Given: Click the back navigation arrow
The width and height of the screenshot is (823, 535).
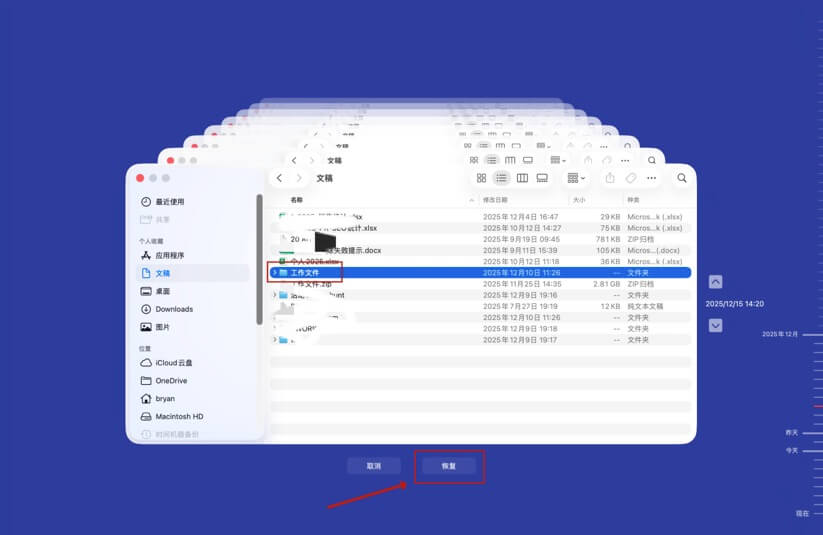Looking at the screenshot, I should tap(280, 178).
